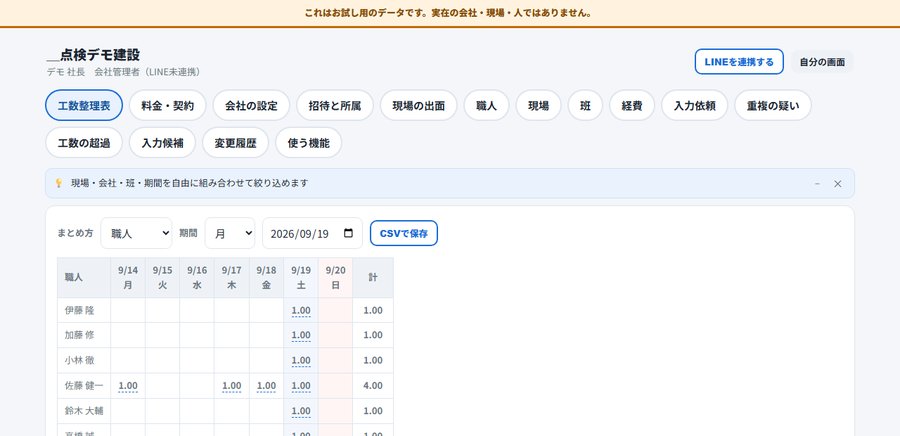Go to the 経費 tab
This screenshot has height=436, width=900.
tap(632, 106)
